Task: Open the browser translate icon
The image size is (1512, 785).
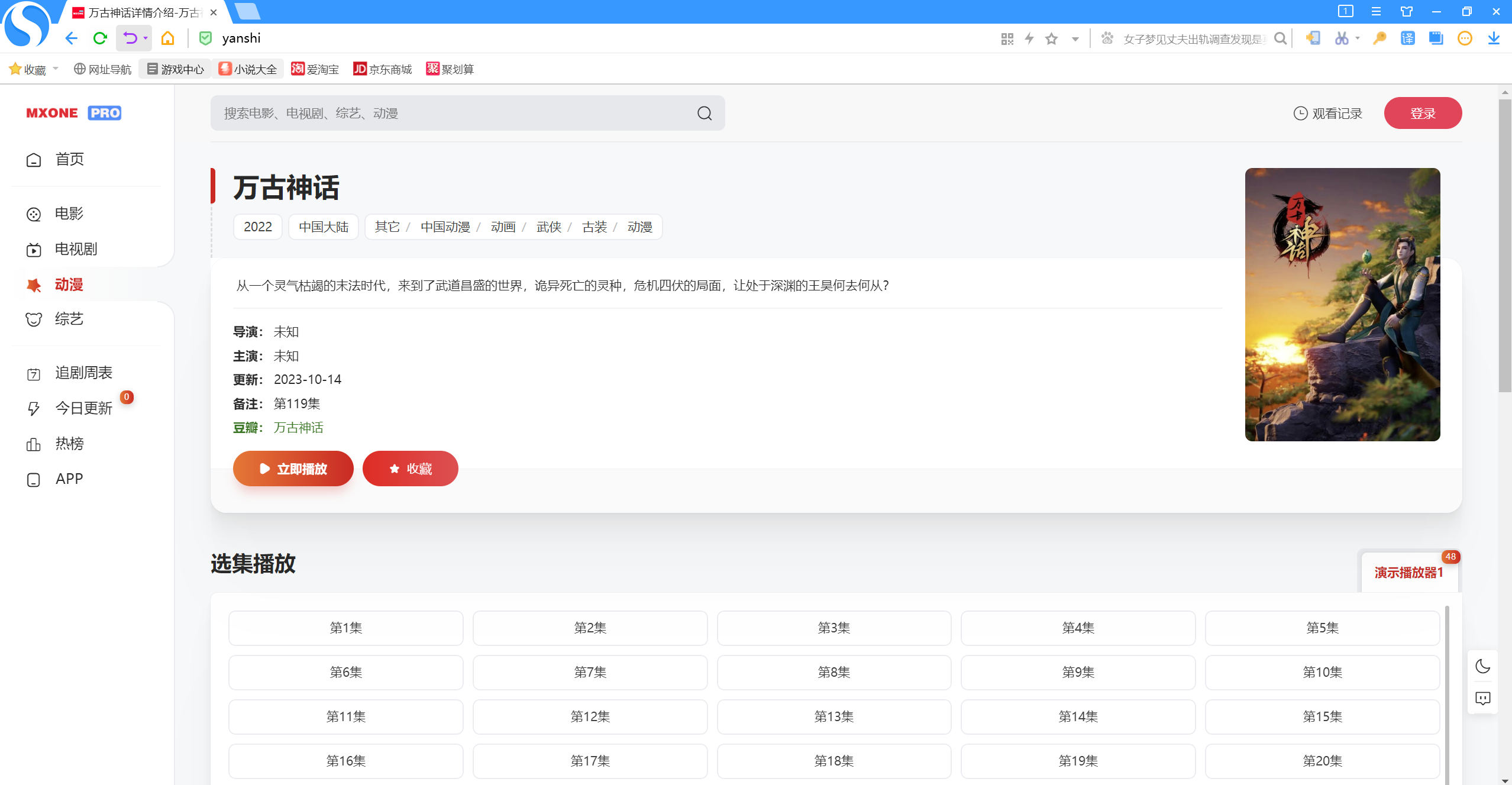Action: point(1407,38)
